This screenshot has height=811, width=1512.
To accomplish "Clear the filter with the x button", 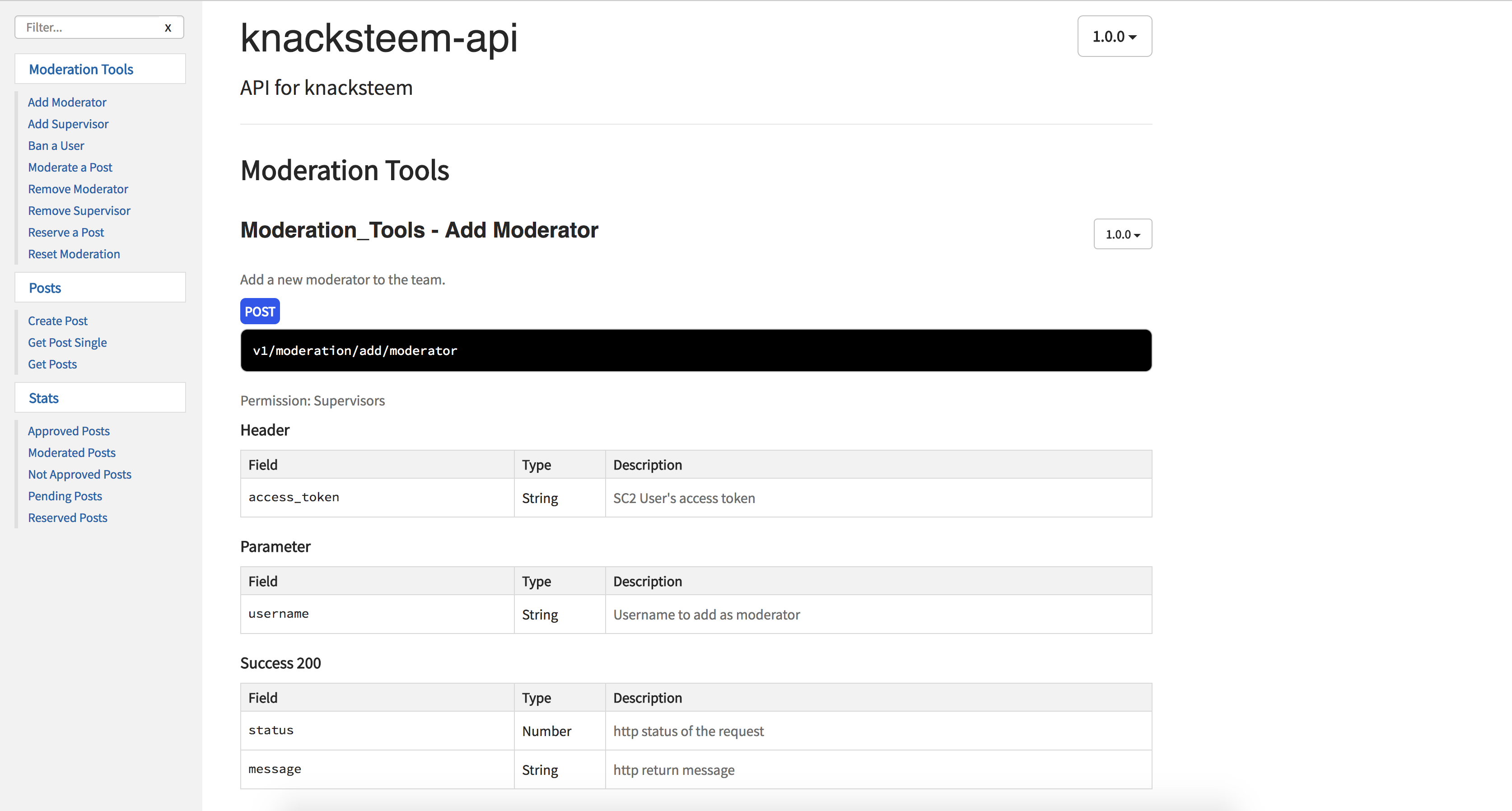I will coord(168,28).
